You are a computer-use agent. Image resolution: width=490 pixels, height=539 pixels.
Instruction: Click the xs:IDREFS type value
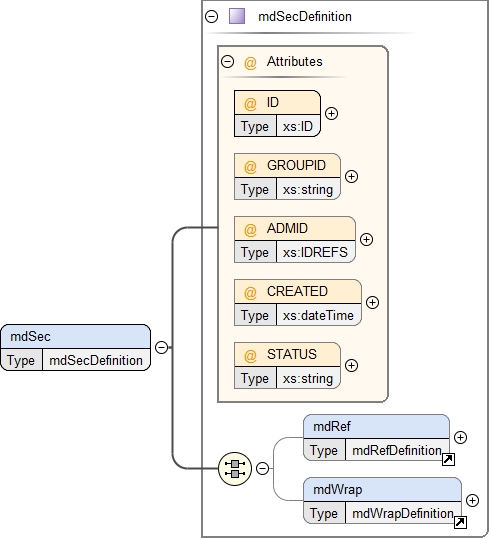point(315,252)
